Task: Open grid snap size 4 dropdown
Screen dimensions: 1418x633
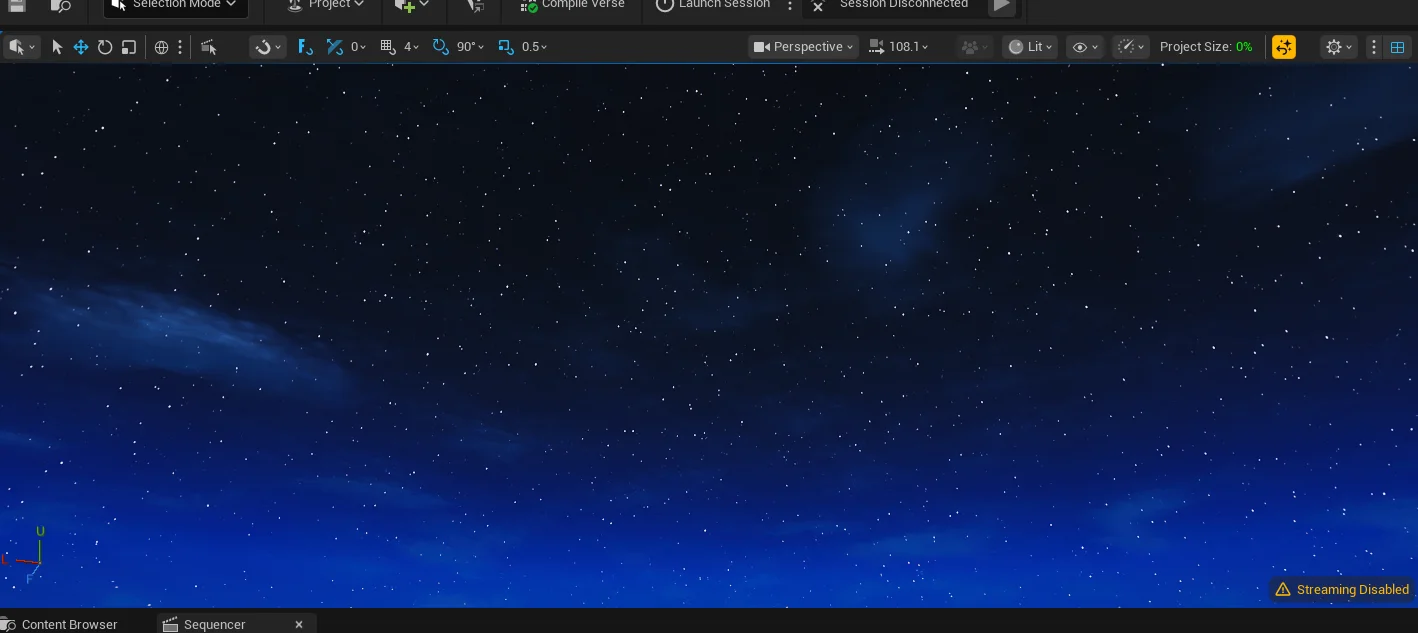Action: coord(411,47)
